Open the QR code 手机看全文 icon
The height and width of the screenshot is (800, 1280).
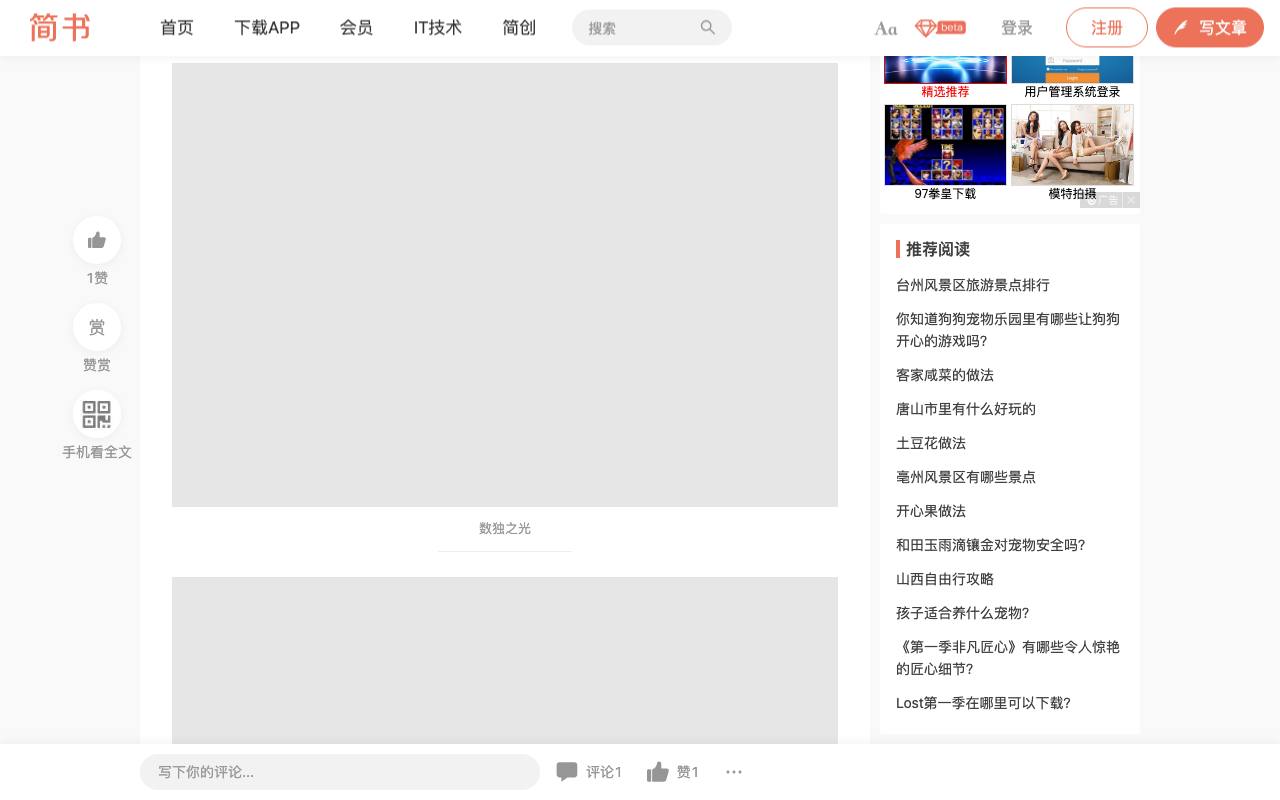coord(97,414)
